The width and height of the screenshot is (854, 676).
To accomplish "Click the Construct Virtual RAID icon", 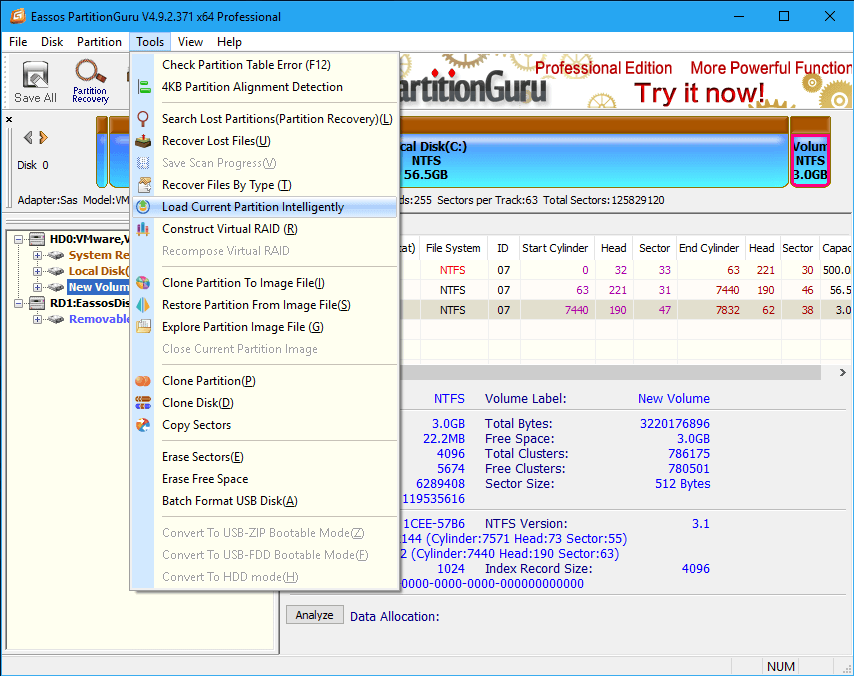I will pyautogui.click(x=143, y=229).
